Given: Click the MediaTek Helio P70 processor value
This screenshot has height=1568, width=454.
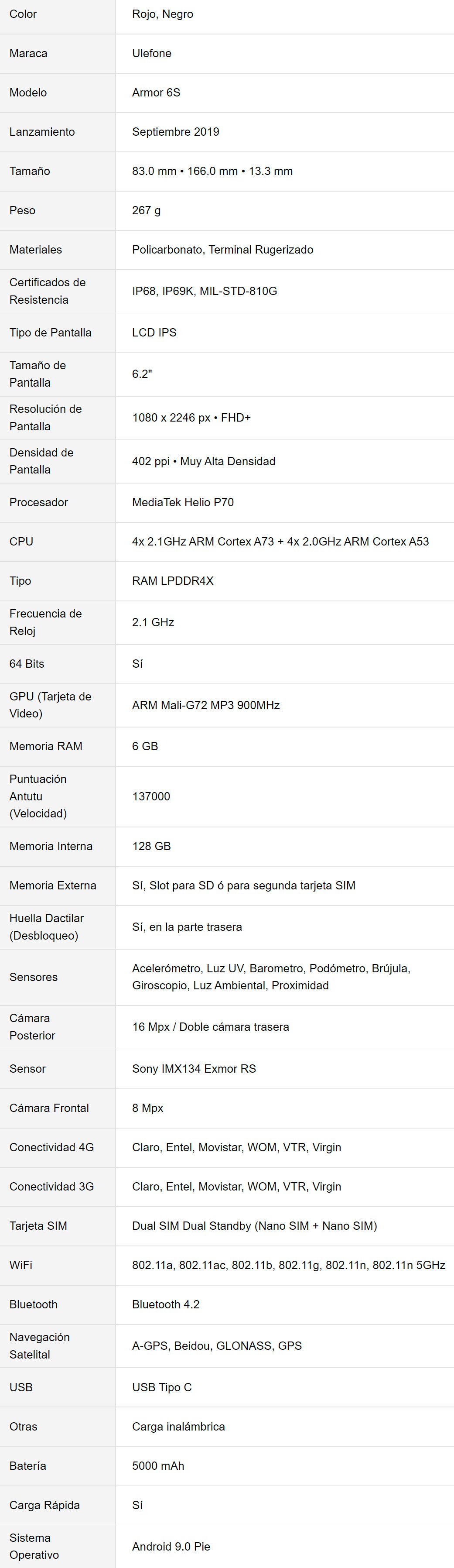Looking at the screenshot, I should 183,502.
